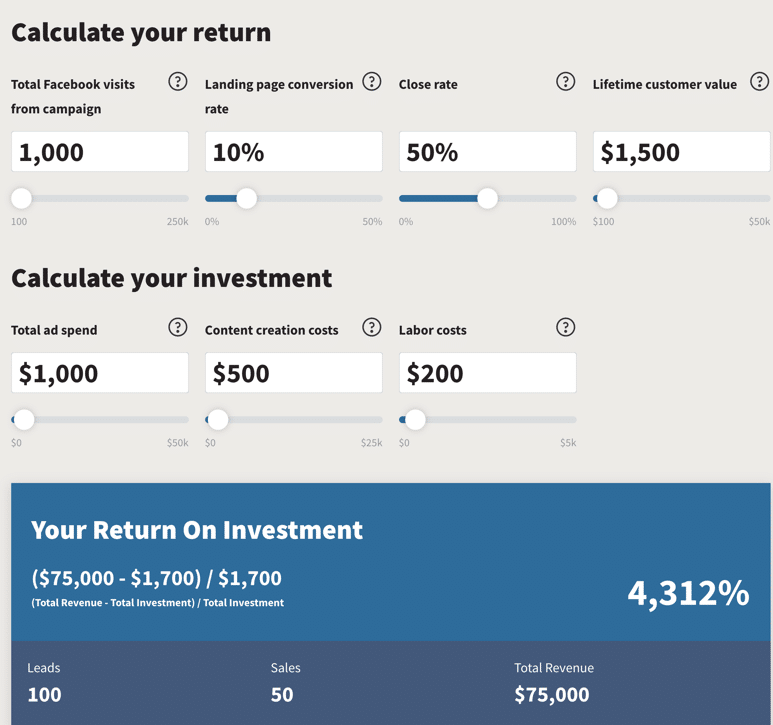
Task: Click the Lifetime customer value slider knob
Action: tap(607, 198)
